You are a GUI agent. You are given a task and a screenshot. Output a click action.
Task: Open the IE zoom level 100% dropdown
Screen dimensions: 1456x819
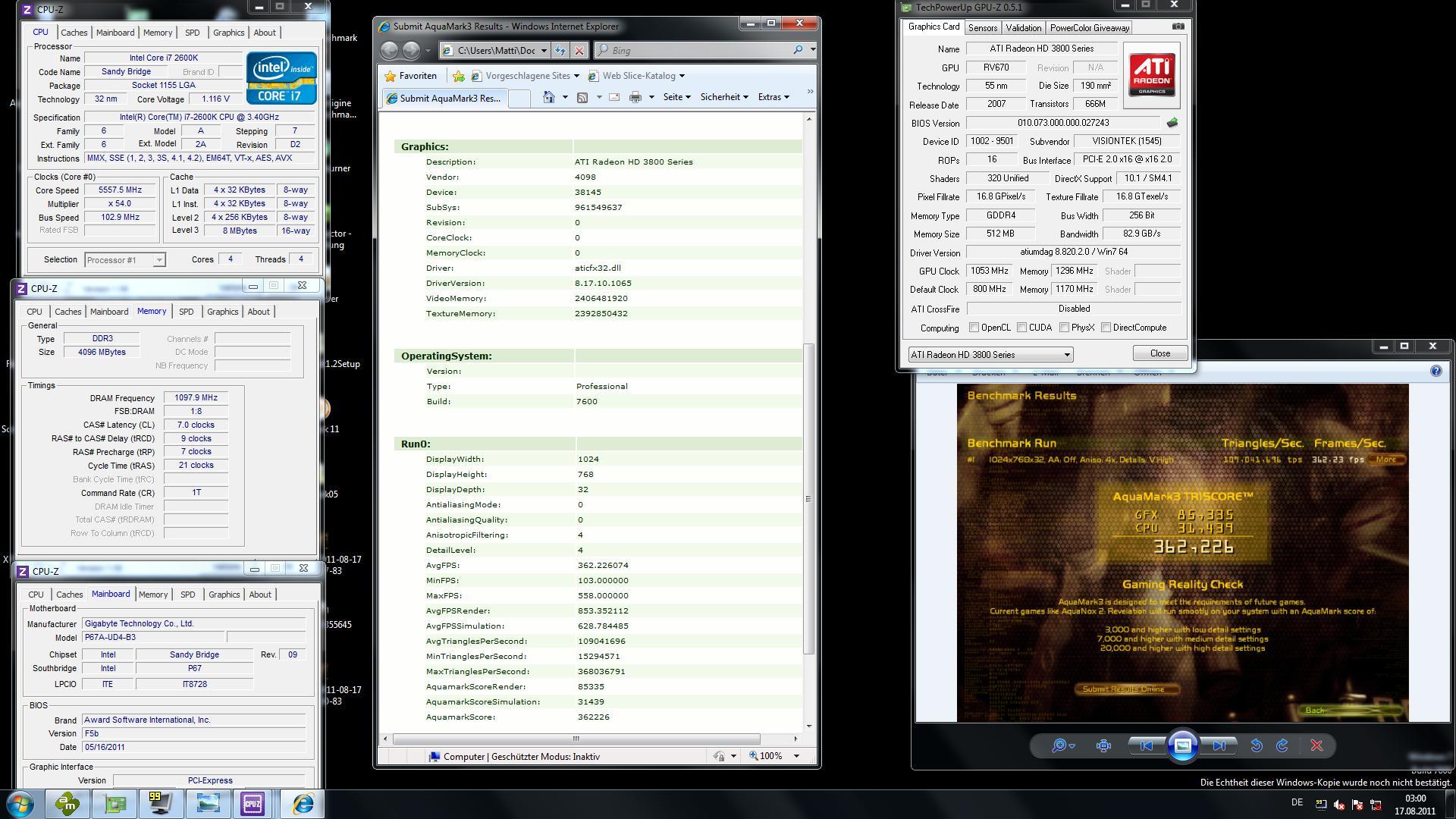pos(796,756)
